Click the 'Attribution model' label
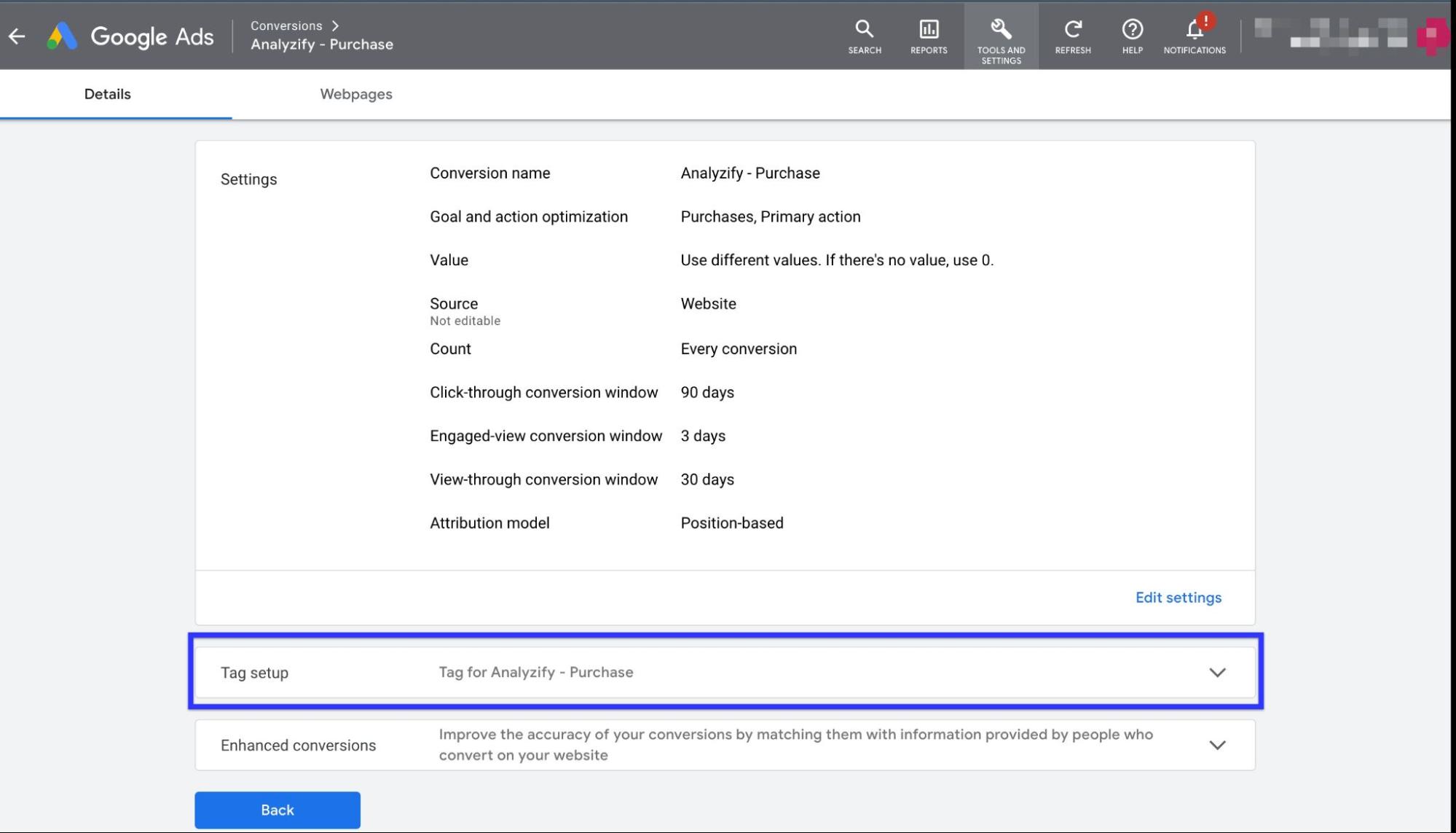The height and width of the screenshot is (833, 1456). click(489, 523)
